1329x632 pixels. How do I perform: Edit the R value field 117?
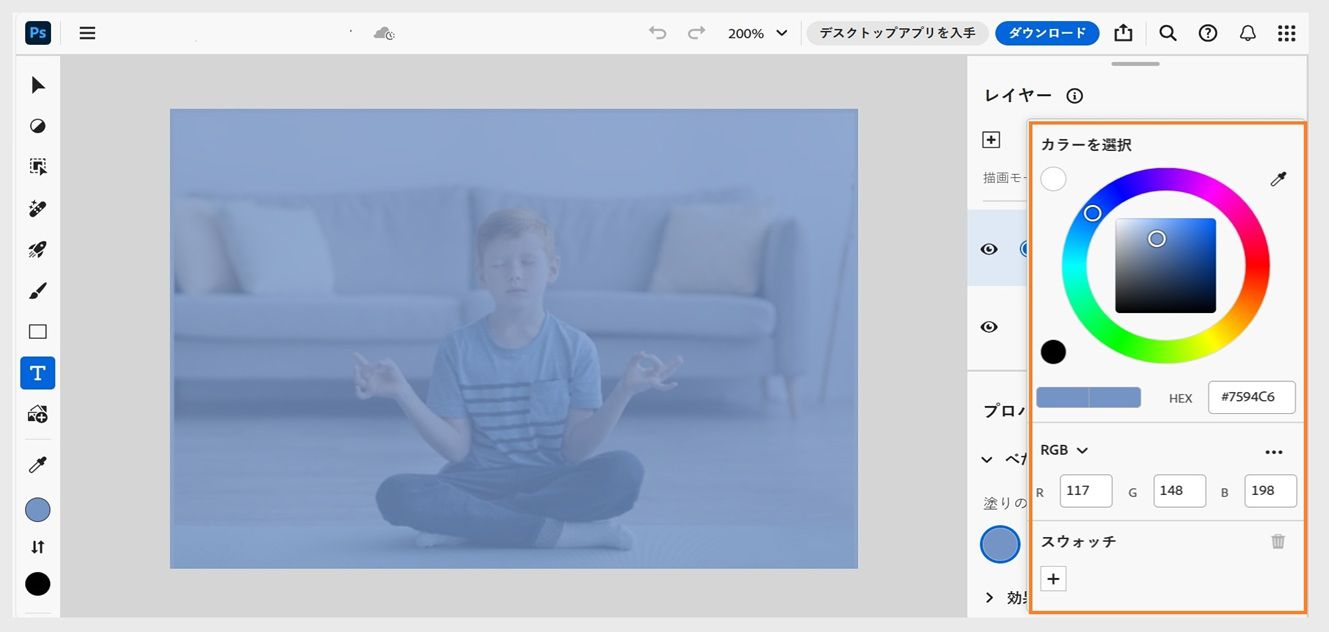click(x=1086, y=491)
